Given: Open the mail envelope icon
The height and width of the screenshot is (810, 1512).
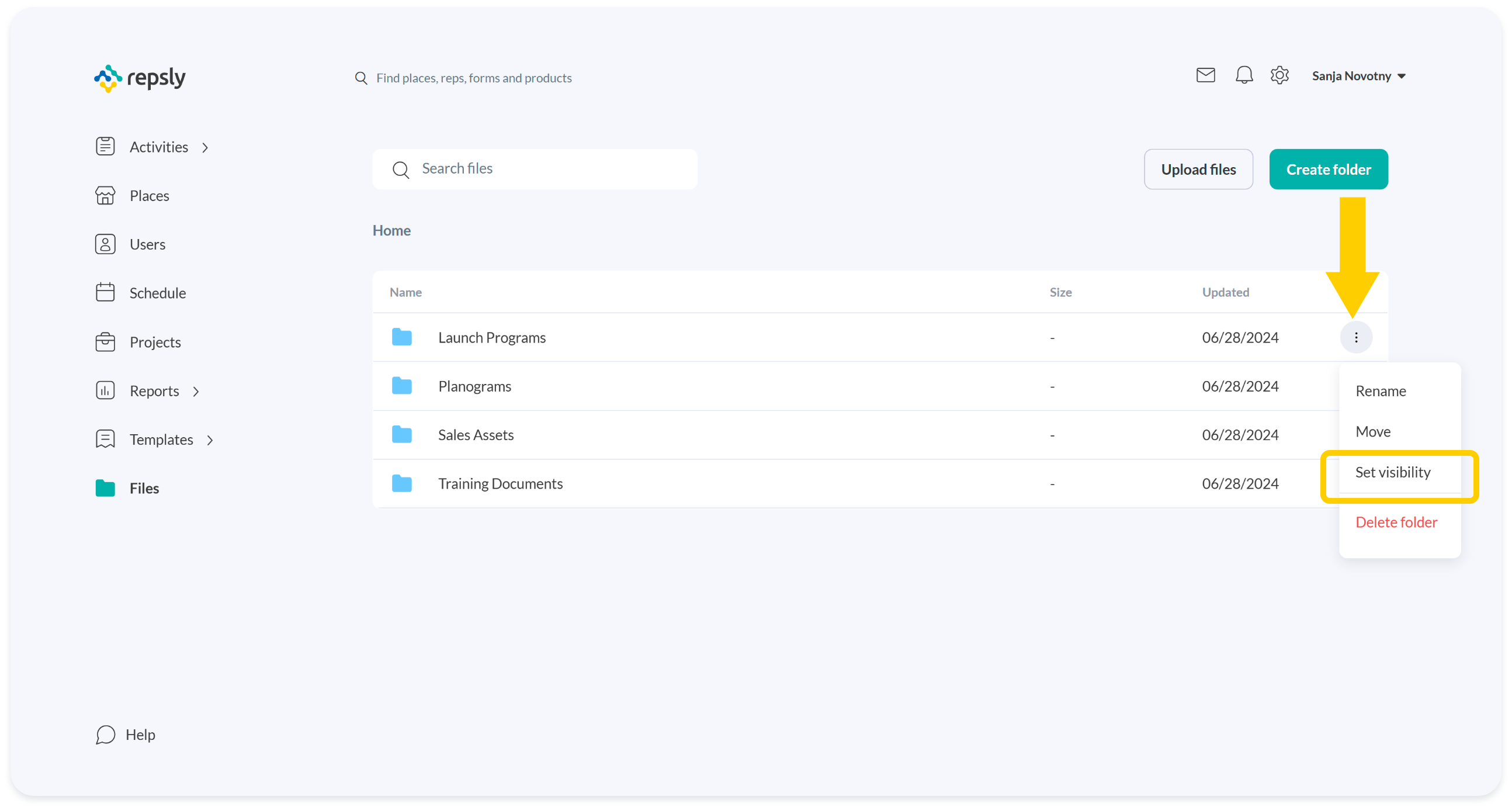Looking at the screenshot, I should (1205, 75).
